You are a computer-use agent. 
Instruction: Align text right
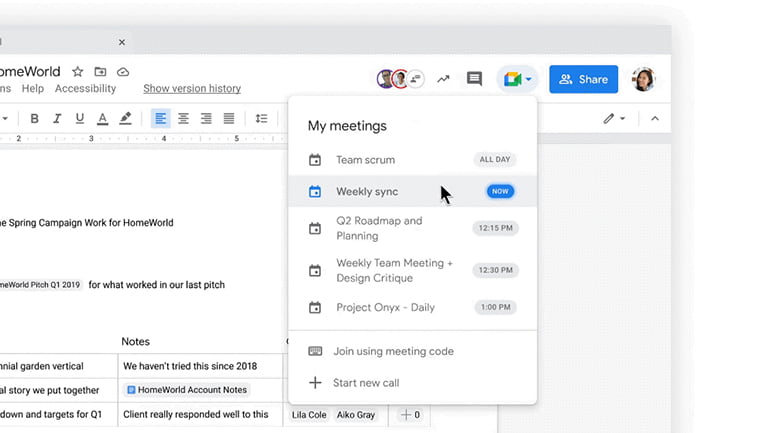(206, 118)
